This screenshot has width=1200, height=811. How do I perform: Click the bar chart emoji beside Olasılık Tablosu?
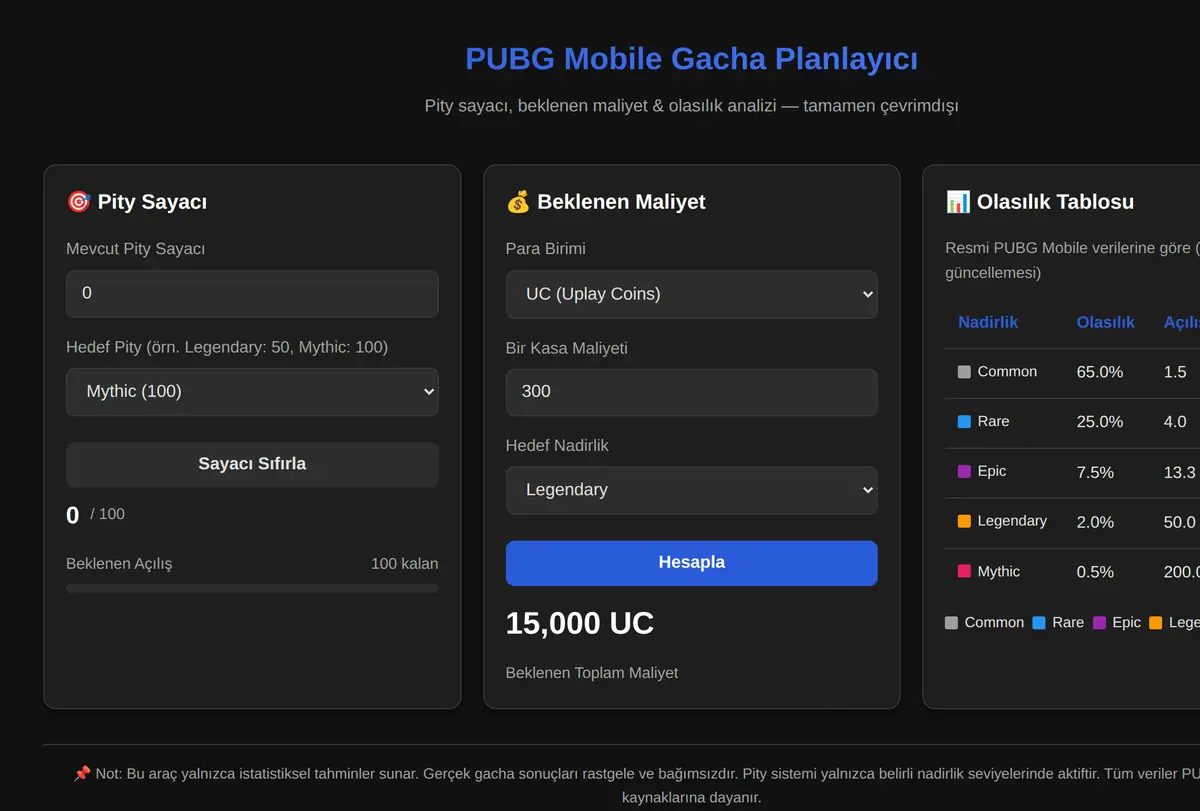tap(958, 202)
